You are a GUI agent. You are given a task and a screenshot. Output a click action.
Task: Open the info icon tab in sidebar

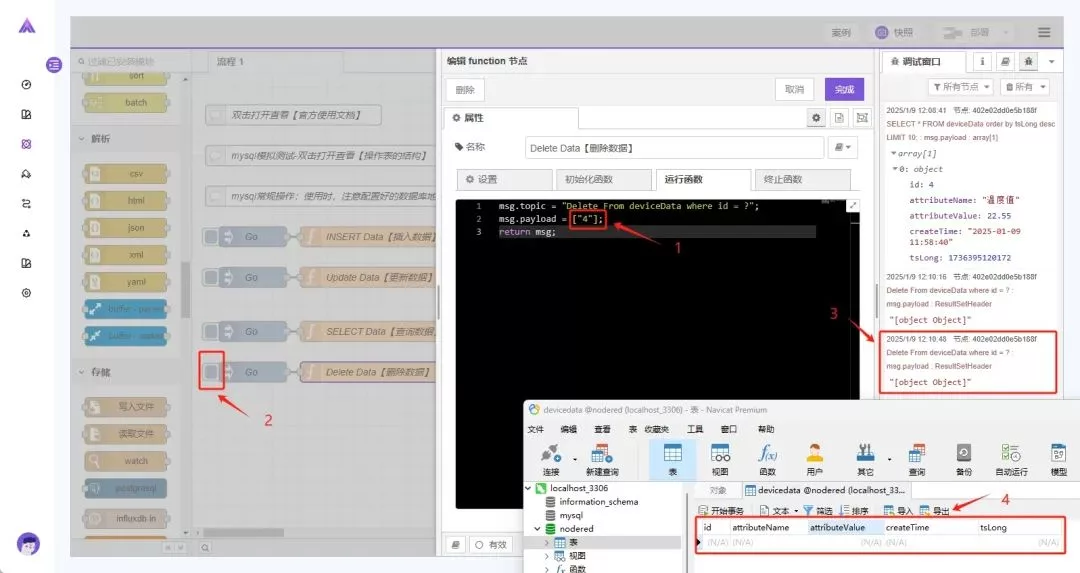click(982, 62)
